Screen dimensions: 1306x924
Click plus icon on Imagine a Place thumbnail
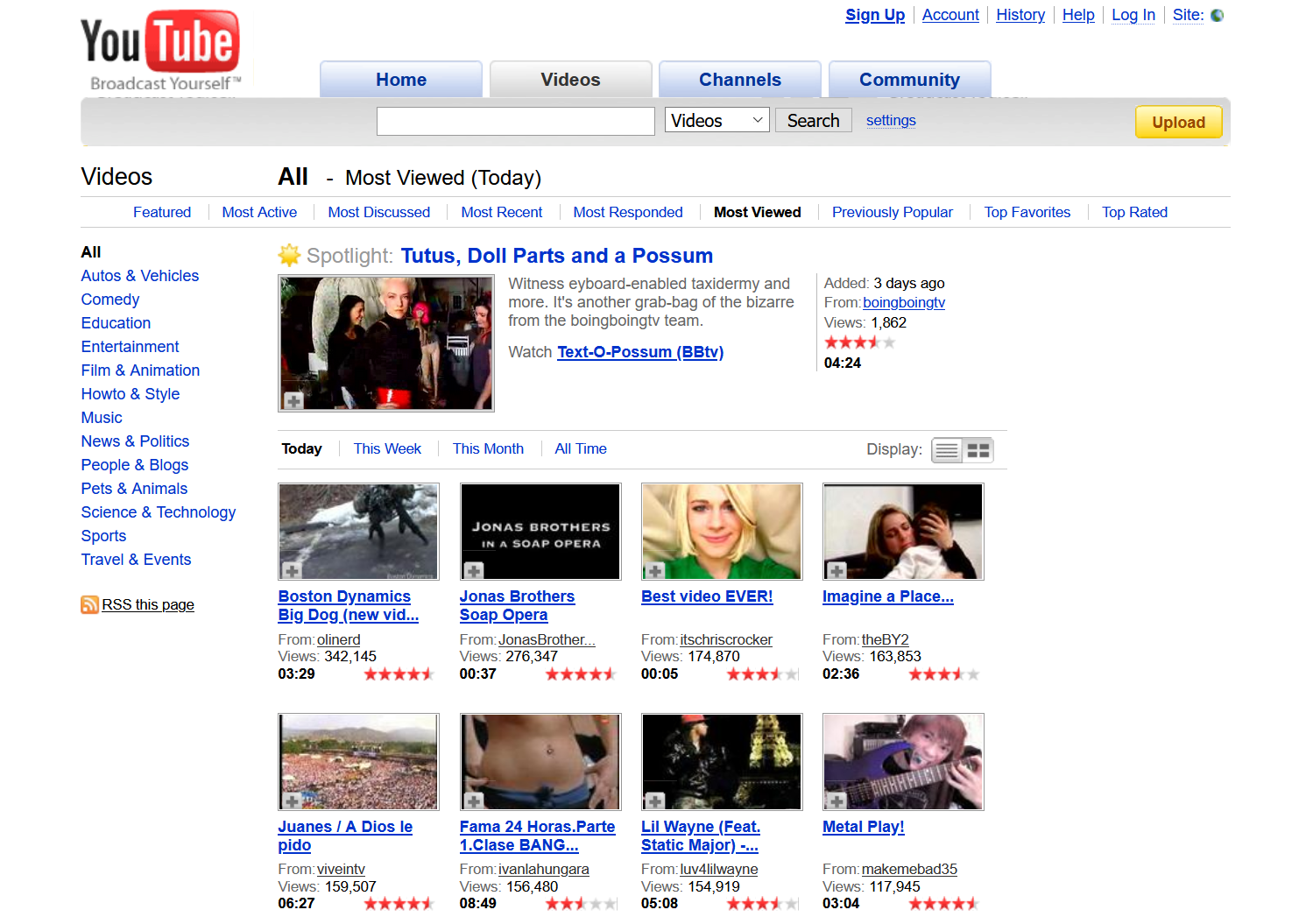837,570
